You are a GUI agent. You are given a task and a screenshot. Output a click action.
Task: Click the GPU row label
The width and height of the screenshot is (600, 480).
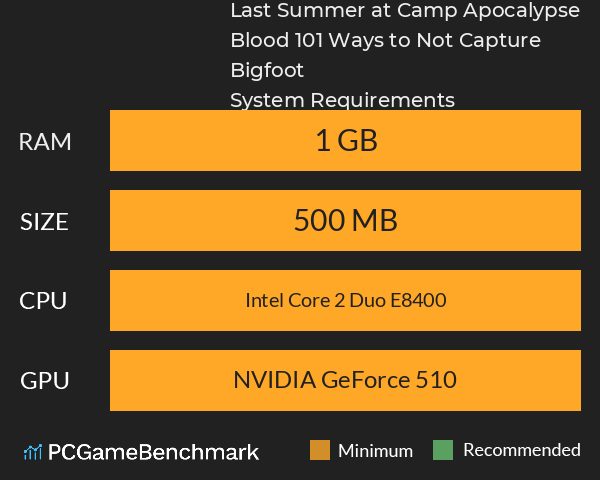44,381
